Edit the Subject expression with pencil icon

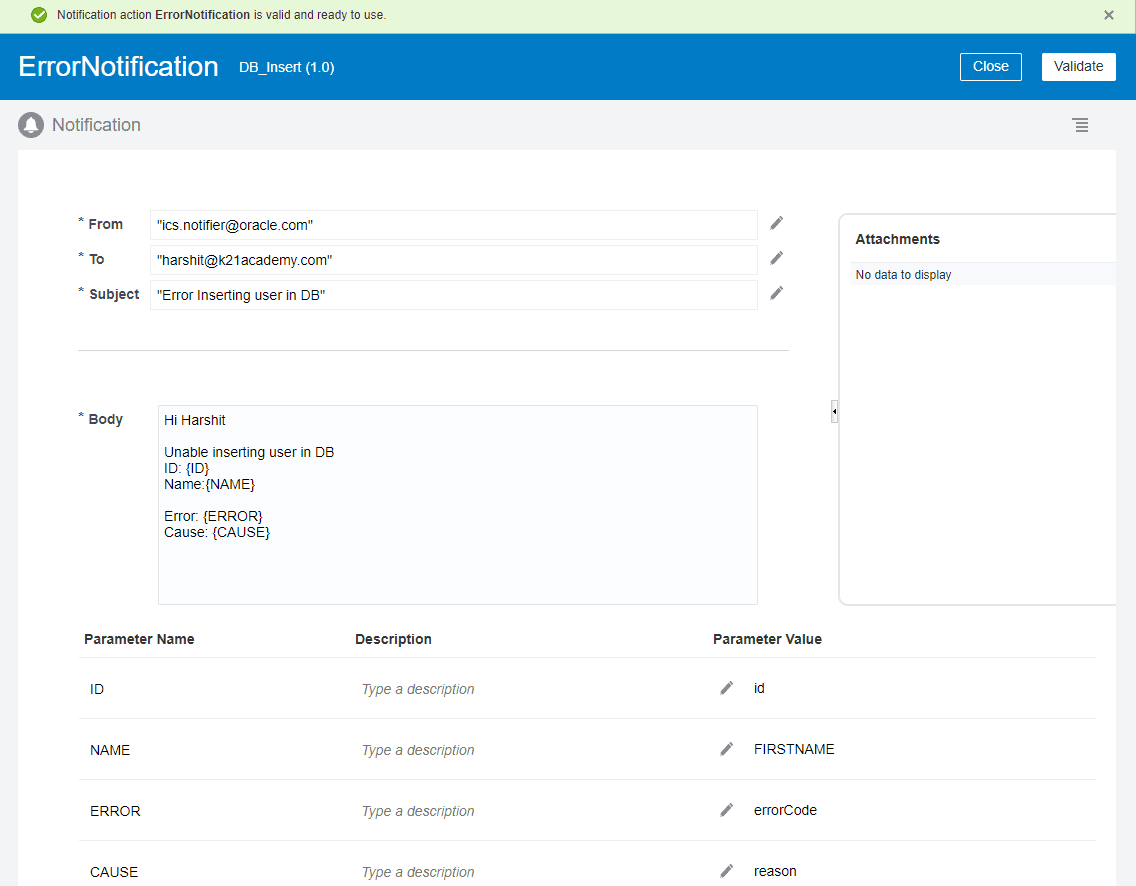click(x=776, y=293)
